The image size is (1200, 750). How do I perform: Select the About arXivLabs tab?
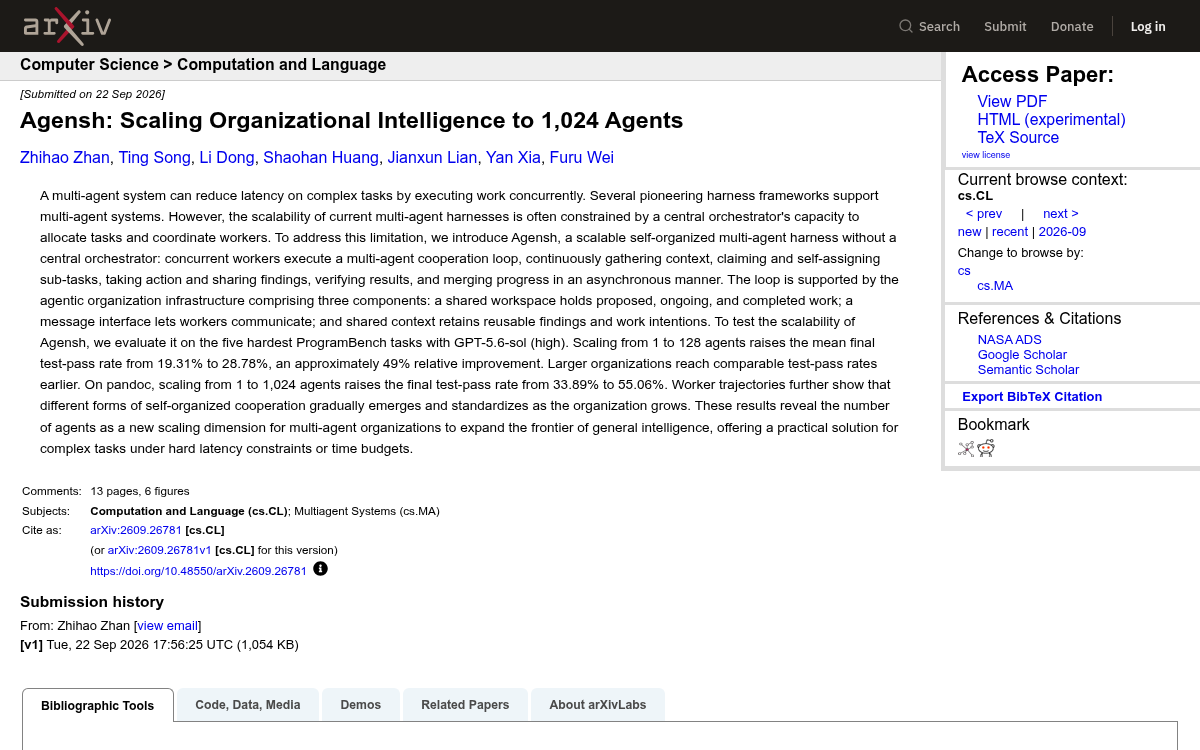pos(598,705)
